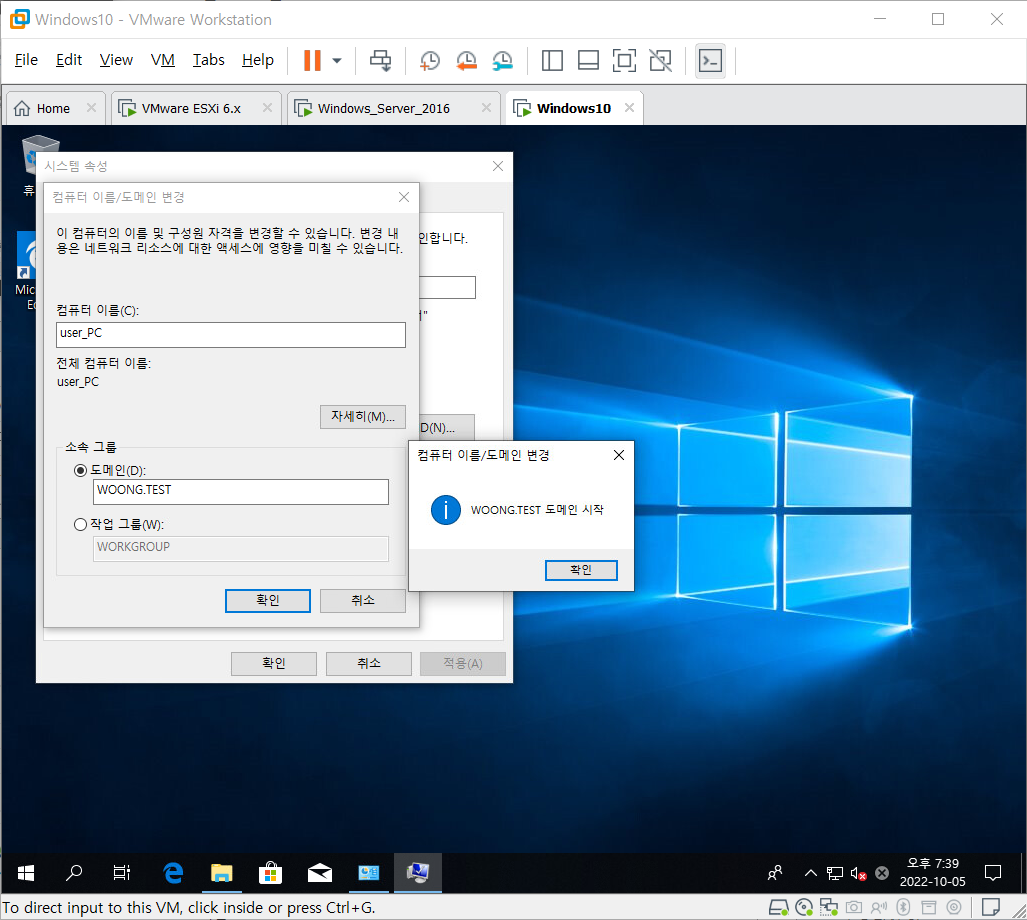Click the VMware Bluetooth status icon
1027x920 pixels.
pyautogui.click(x=903, y=907)
